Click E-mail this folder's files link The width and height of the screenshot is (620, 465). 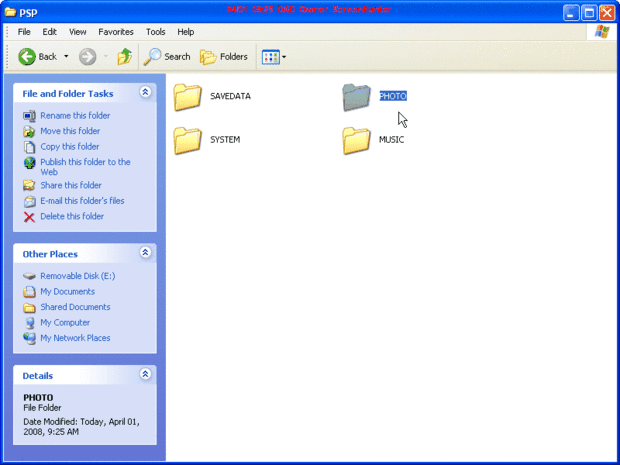pyautogui.click(x=82, y=200)
